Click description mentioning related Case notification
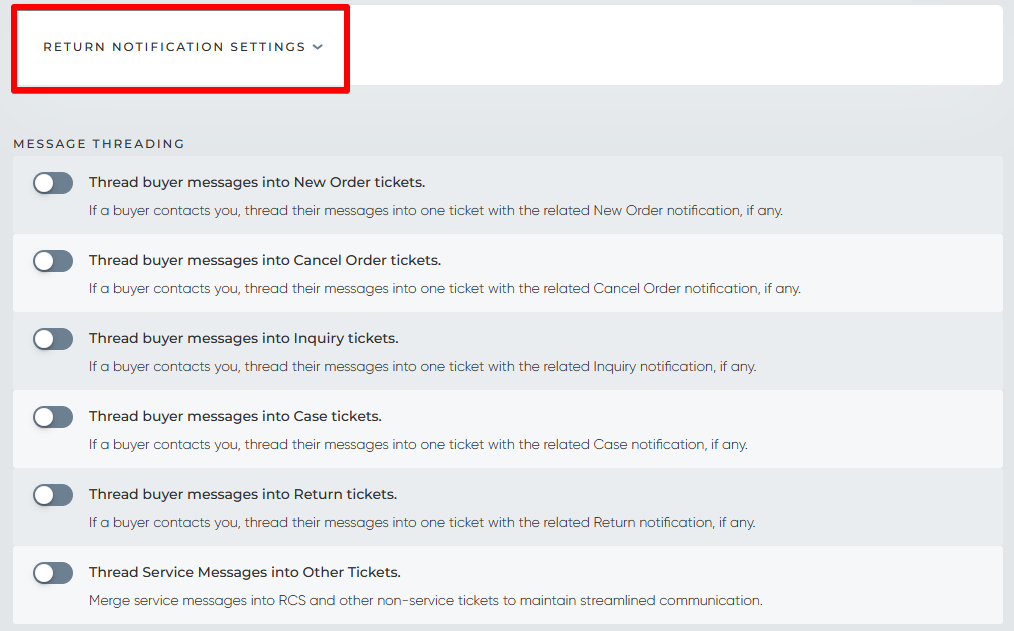The width and height of the screenshot is (1014, 631). coord(418,445)
